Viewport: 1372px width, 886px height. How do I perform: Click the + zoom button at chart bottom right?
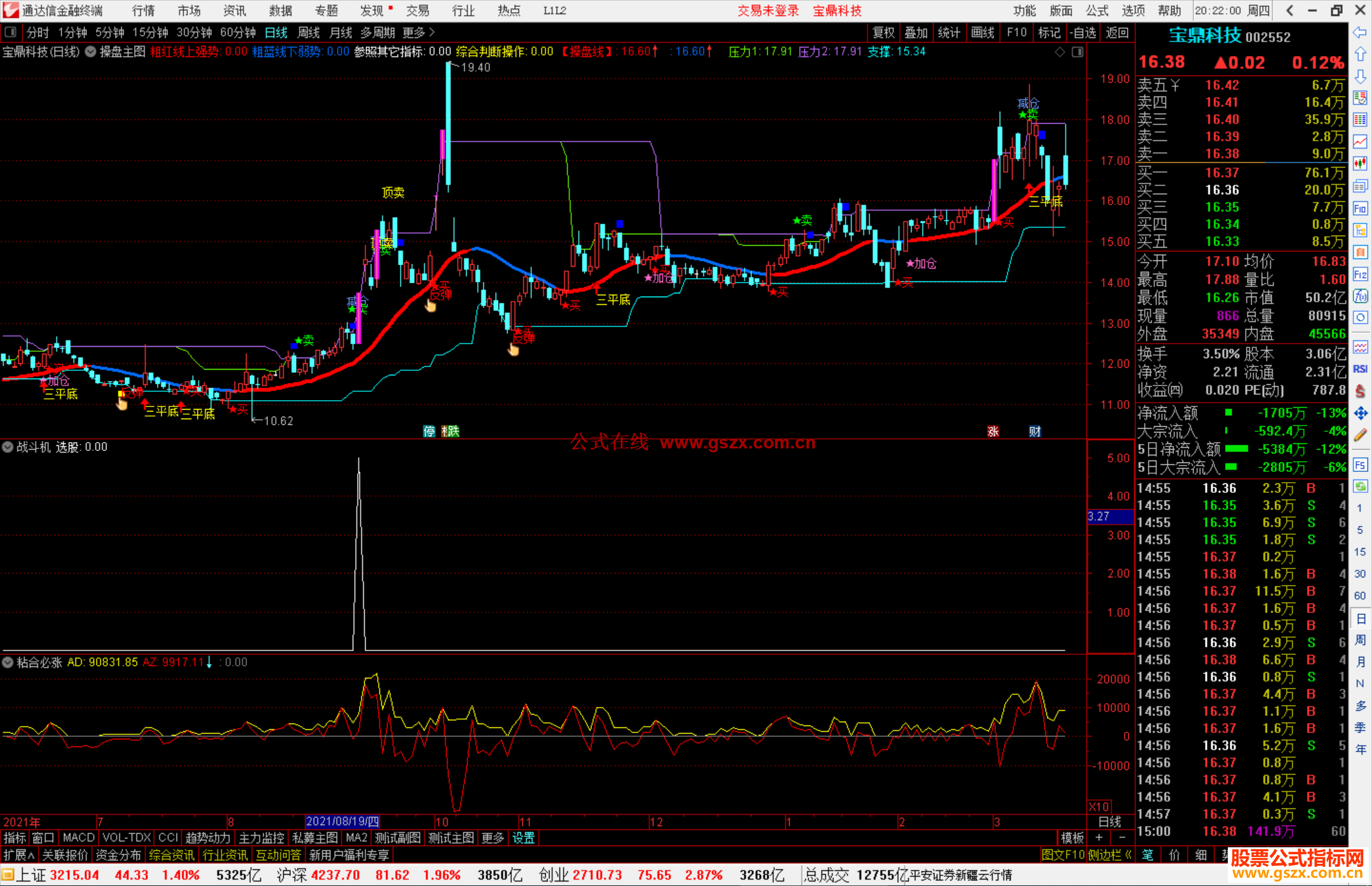click(x=1099, y=838)
